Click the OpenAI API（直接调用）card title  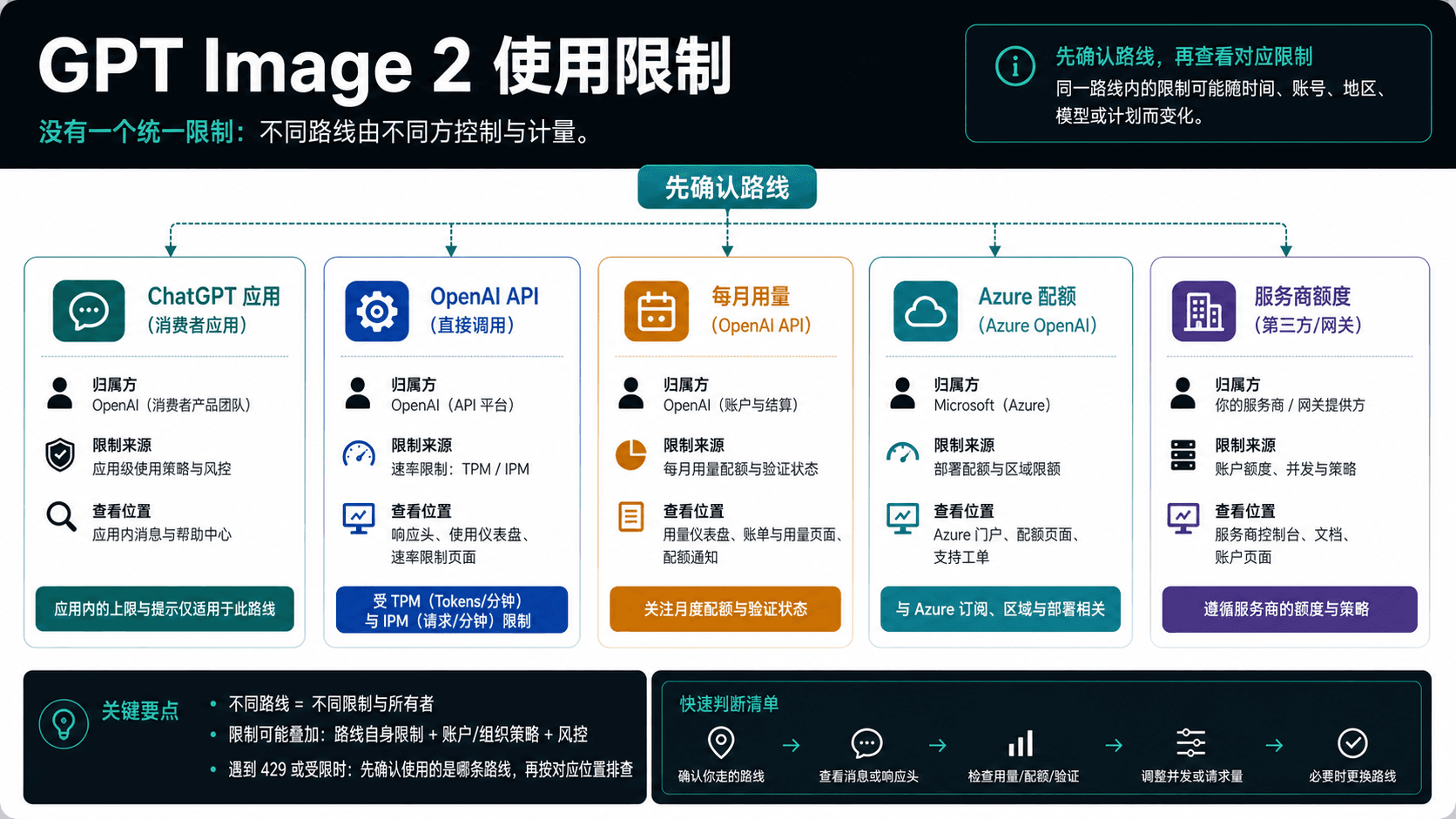click(x=484, y=310)
